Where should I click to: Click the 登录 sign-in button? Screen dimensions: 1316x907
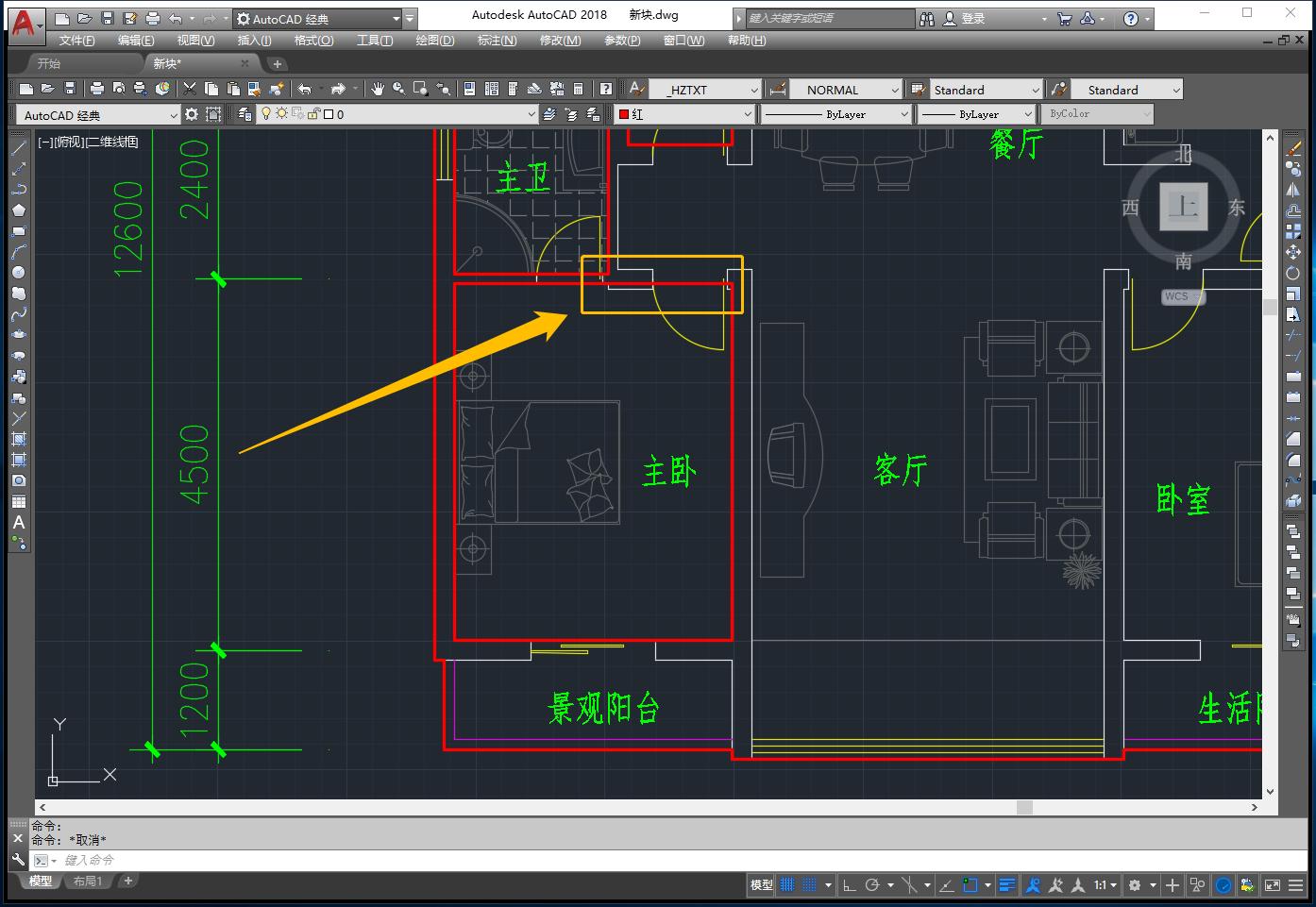tap(972, 18)
